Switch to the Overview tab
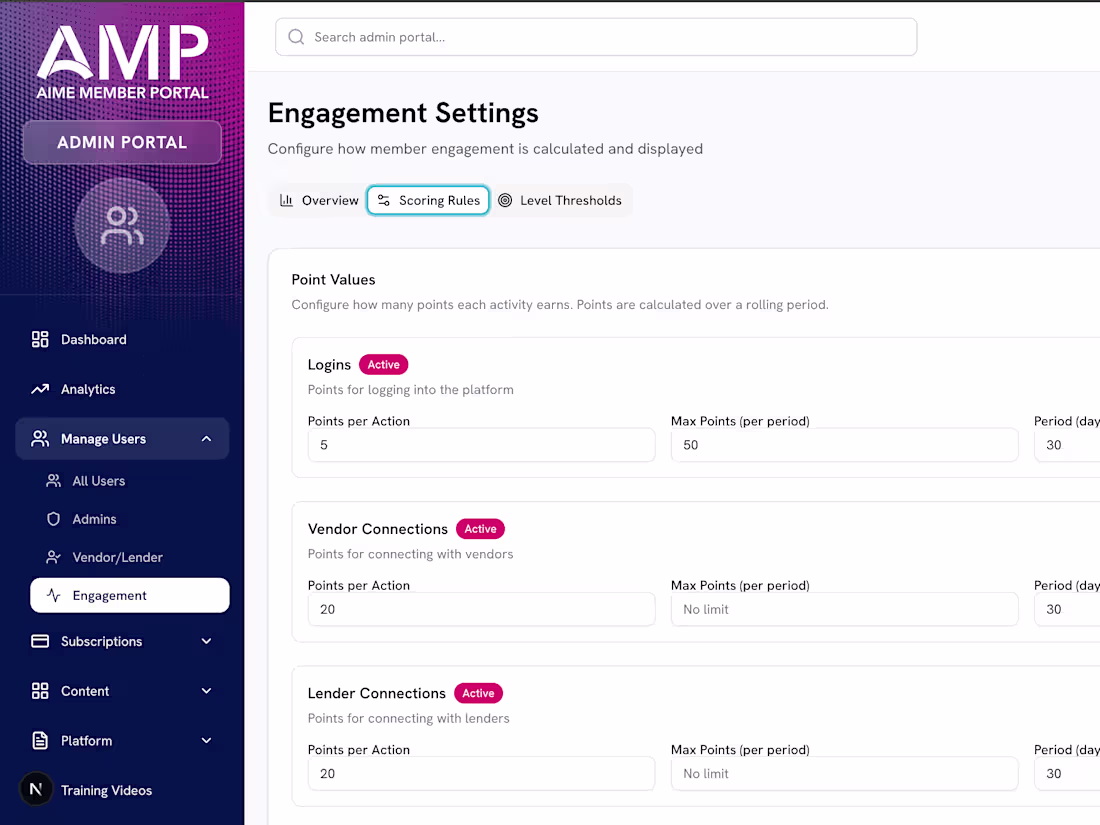The width and height of the screenshot is (1100, 825). tap(319, 201)
